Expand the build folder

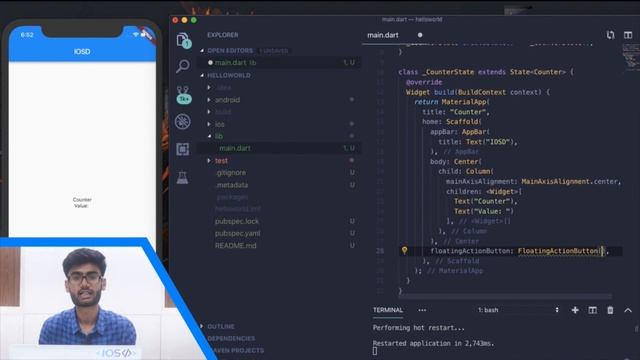tap(209, 112)
